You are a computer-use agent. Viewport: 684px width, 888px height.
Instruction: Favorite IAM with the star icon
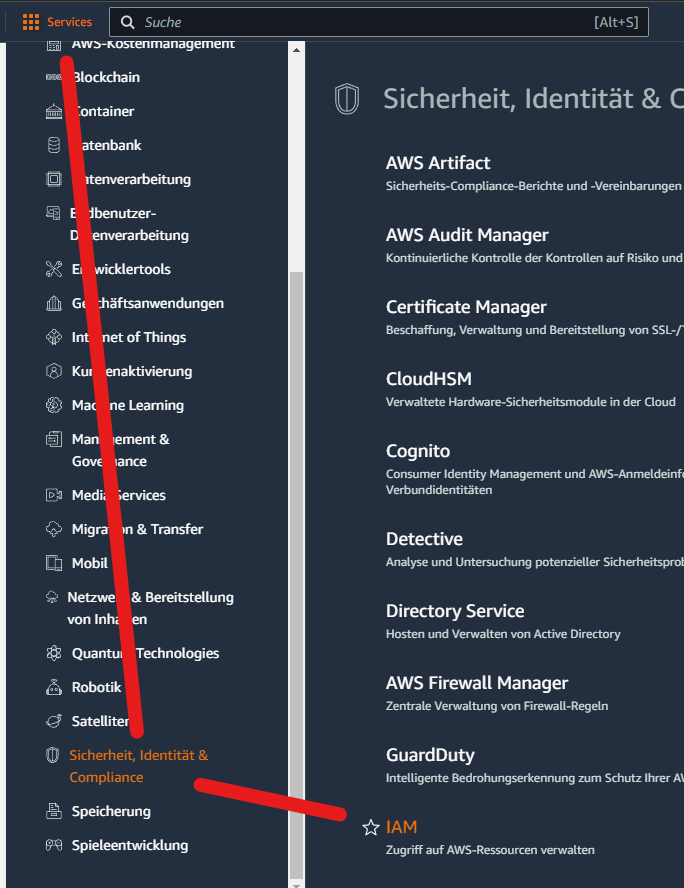point(371,827)
